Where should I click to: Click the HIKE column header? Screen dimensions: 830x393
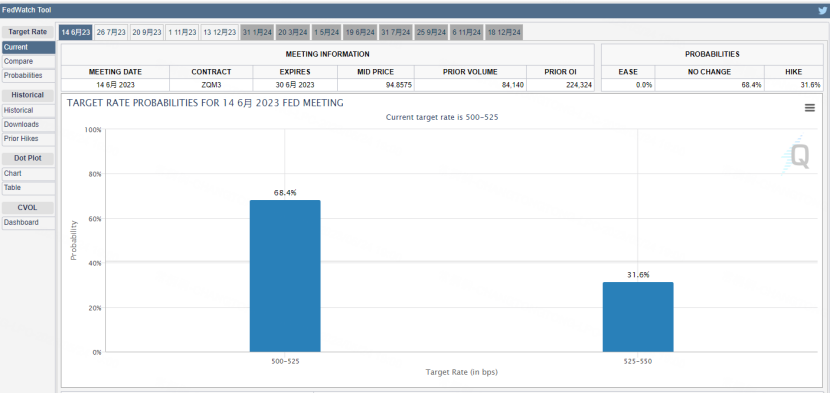click(x=793, y=72)
